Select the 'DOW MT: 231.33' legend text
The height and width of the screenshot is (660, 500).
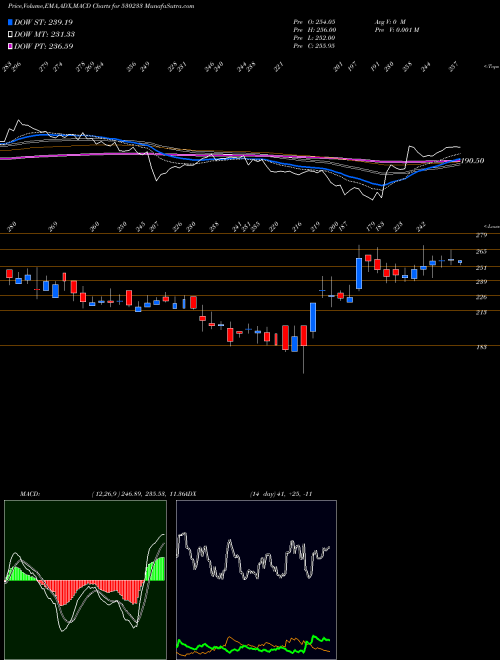pyautogui.click(x=45, y=34)
